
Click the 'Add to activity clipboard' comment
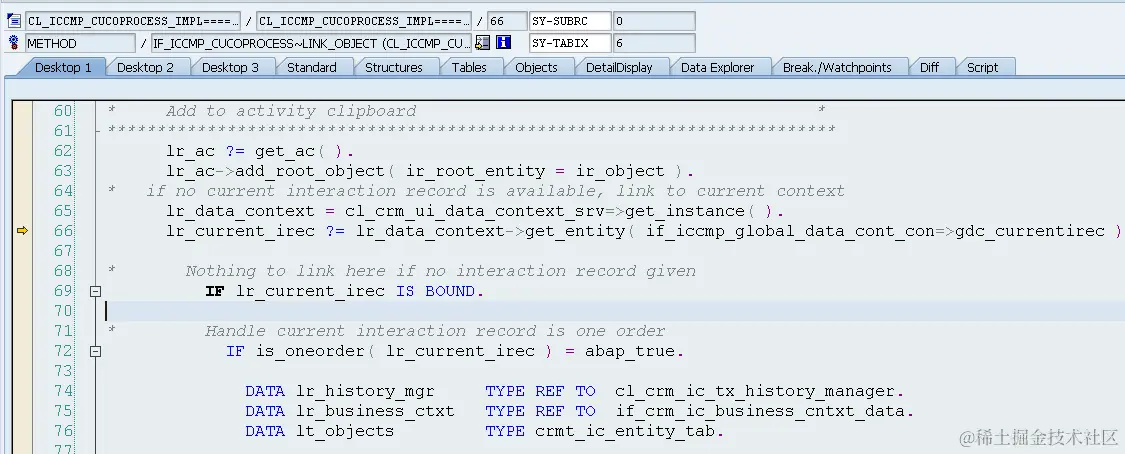point(291,110)
